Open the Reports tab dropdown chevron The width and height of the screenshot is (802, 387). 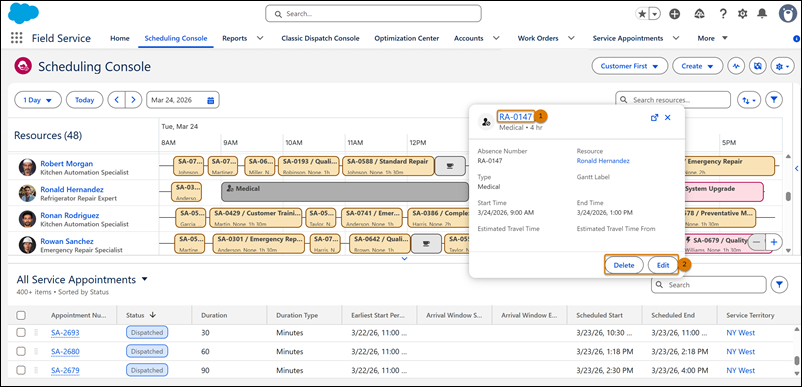pyautogui.click(x=260, y=38)
